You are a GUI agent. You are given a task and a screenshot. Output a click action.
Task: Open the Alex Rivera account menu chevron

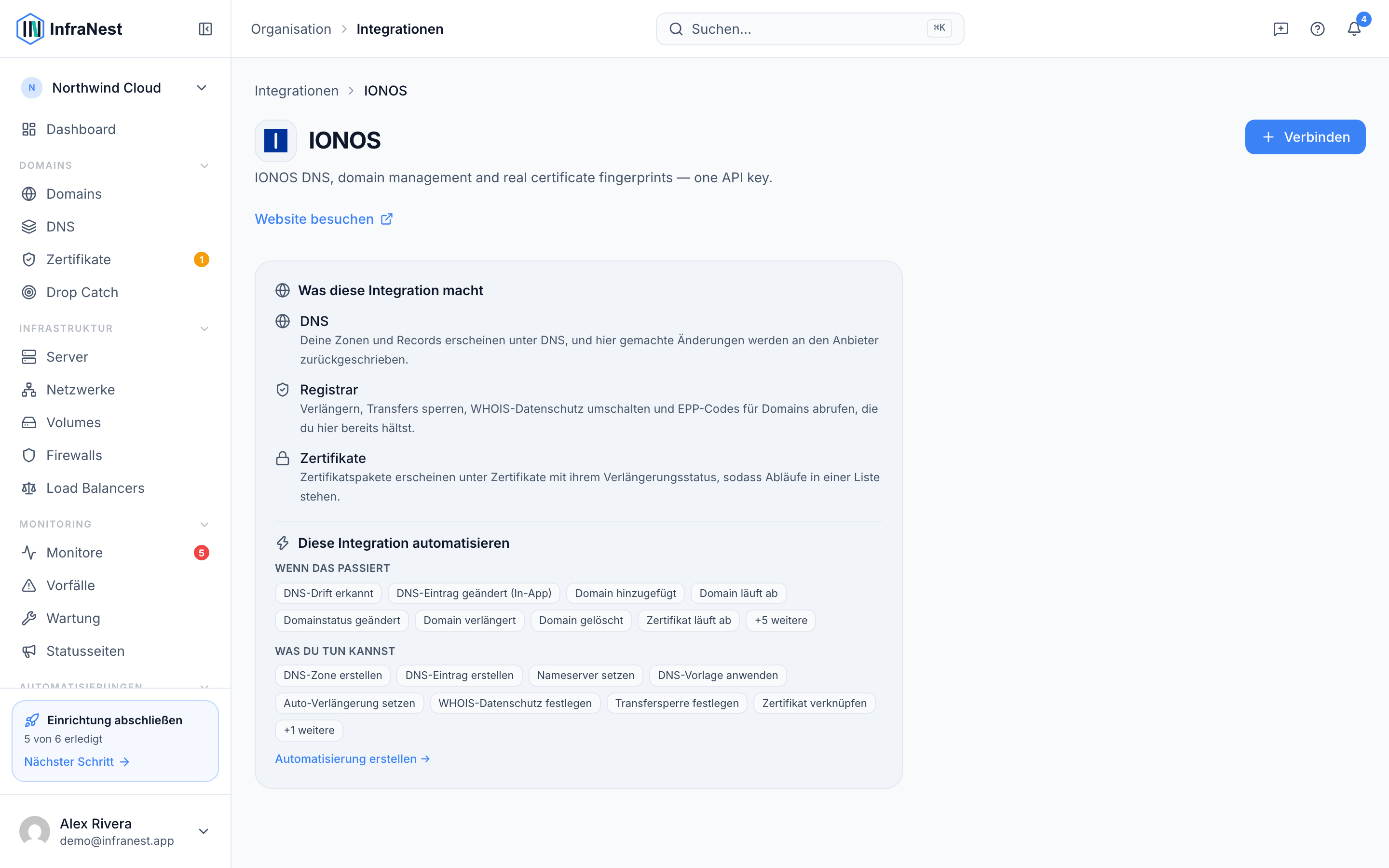click(x=203, y=831)
